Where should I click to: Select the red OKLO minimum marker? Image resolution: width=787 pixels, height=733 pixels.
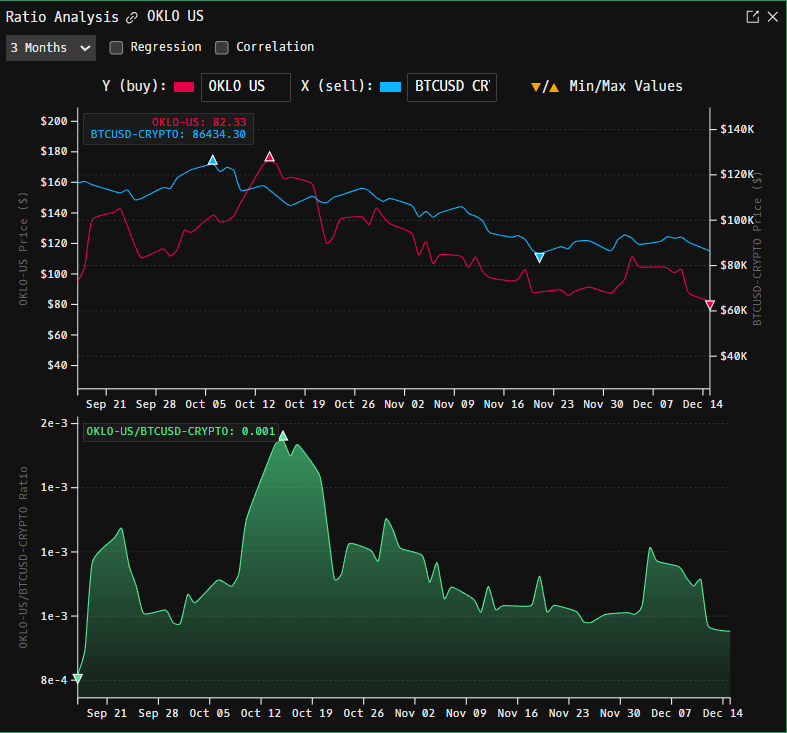click(710, 305)
